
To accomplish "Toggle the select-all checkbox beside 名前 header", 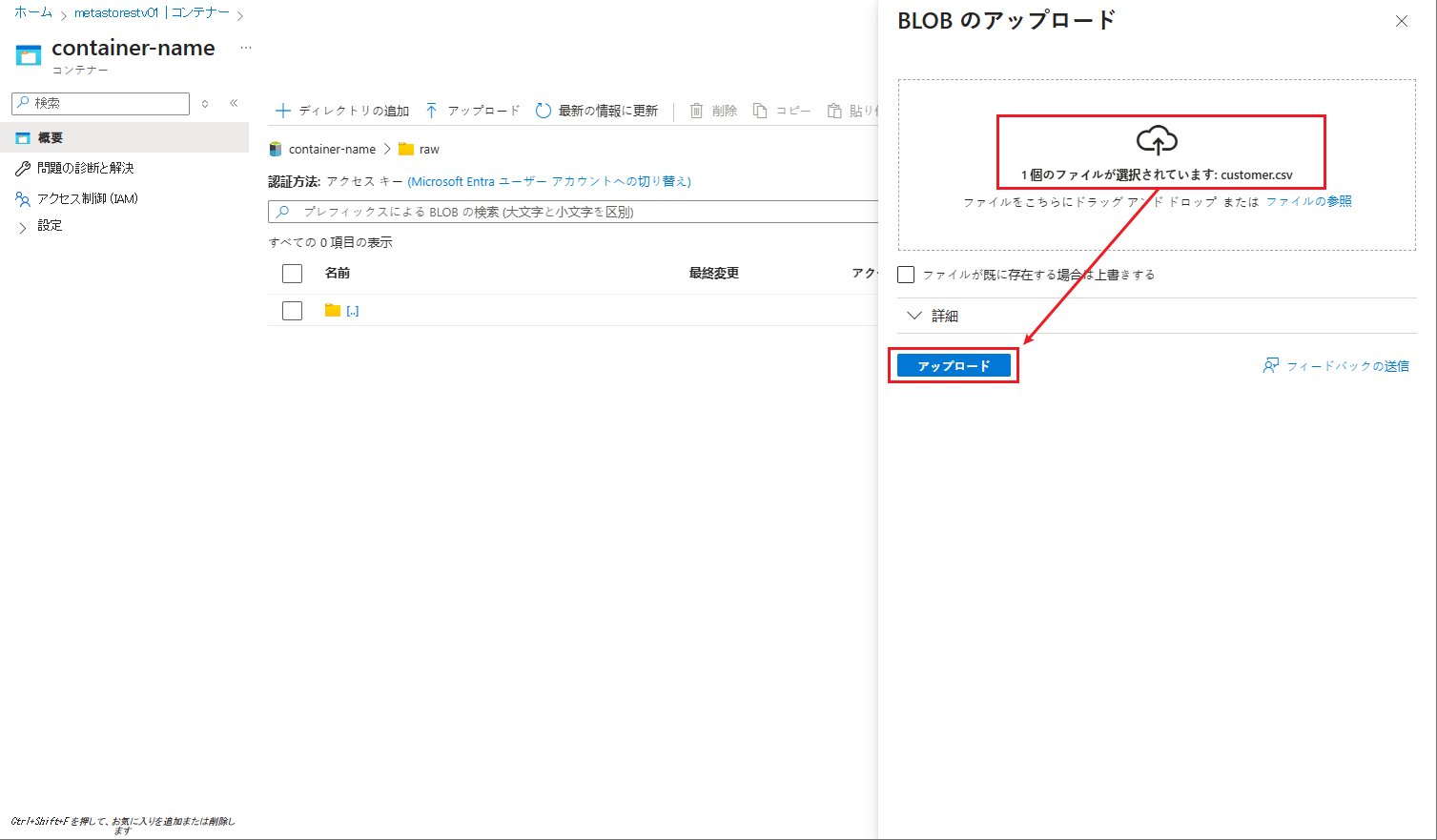I will tap(293, 274).
